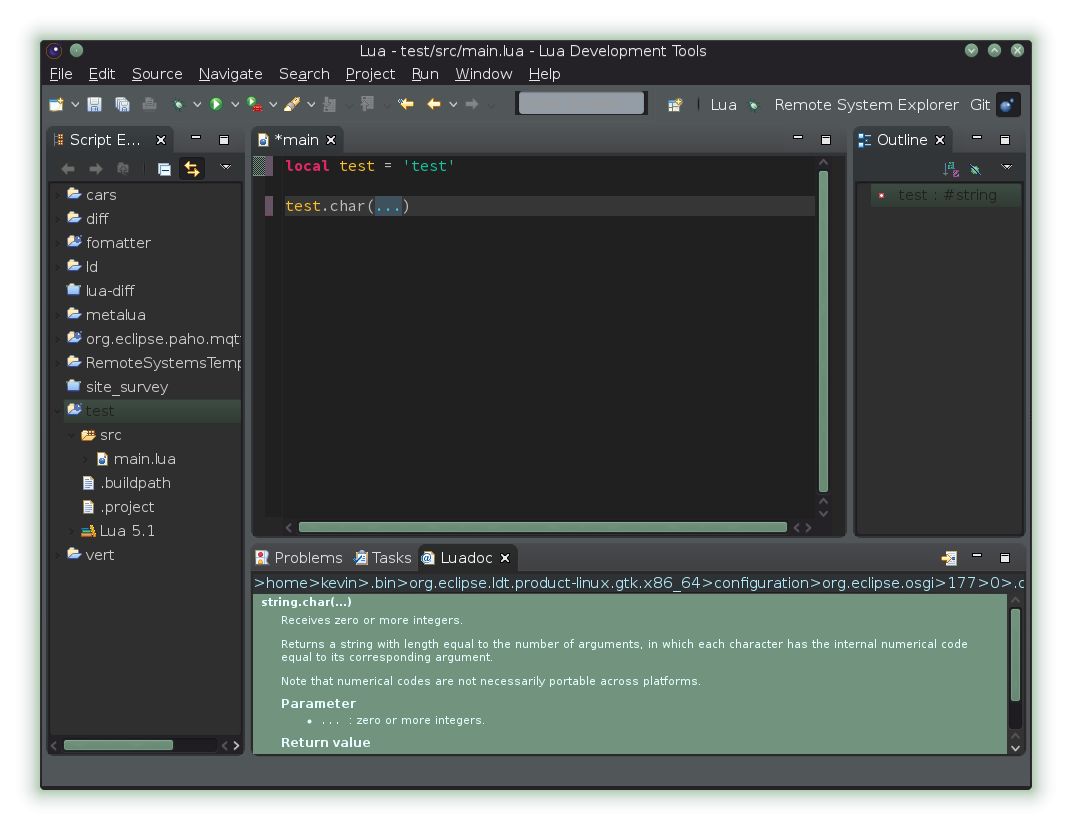
Task: Click Script Explorer back arrow
Action: click(68, 169)
